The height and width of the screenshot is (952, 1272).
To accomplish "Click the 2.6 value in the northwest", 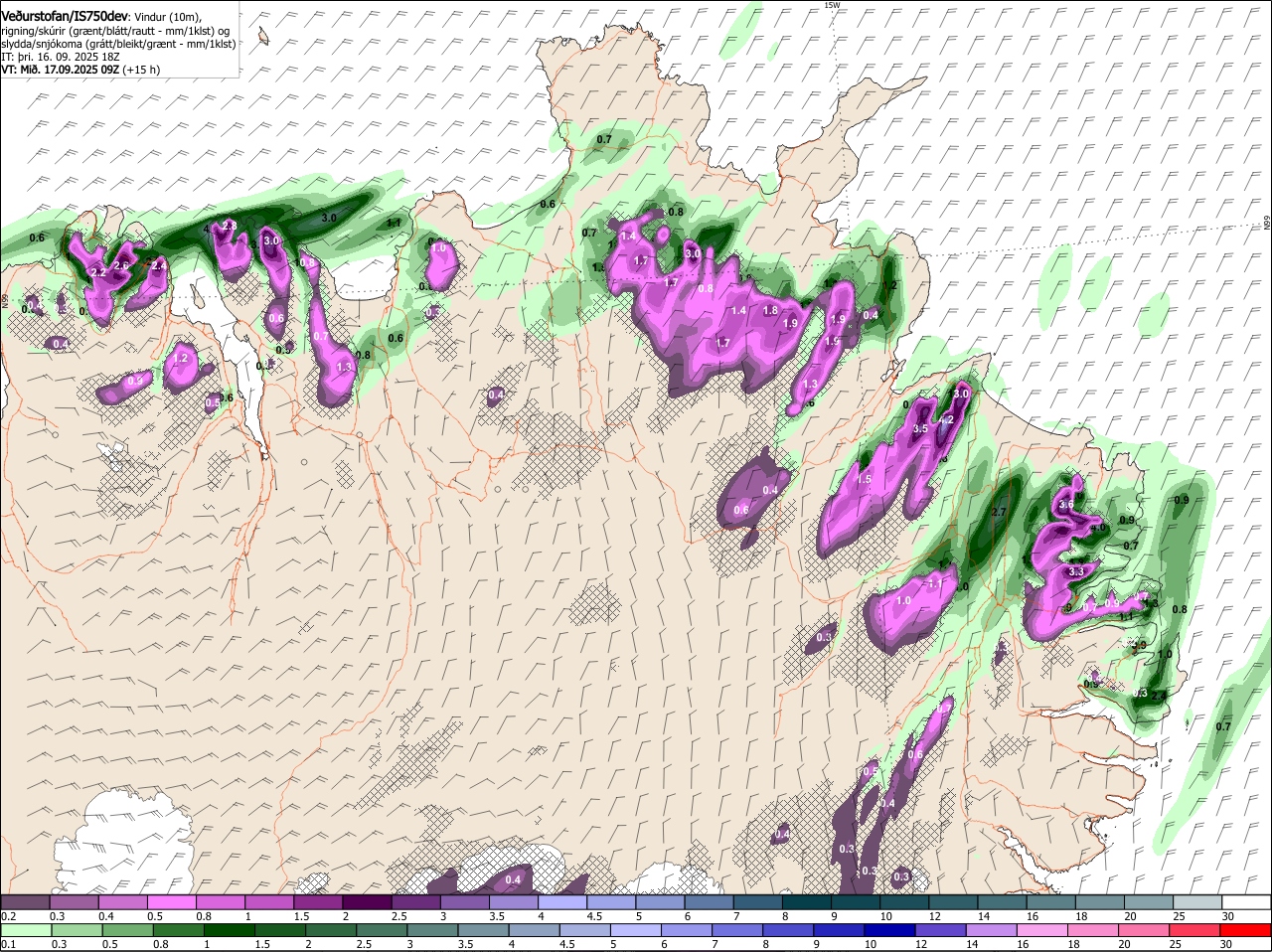I will pos(121,265).
